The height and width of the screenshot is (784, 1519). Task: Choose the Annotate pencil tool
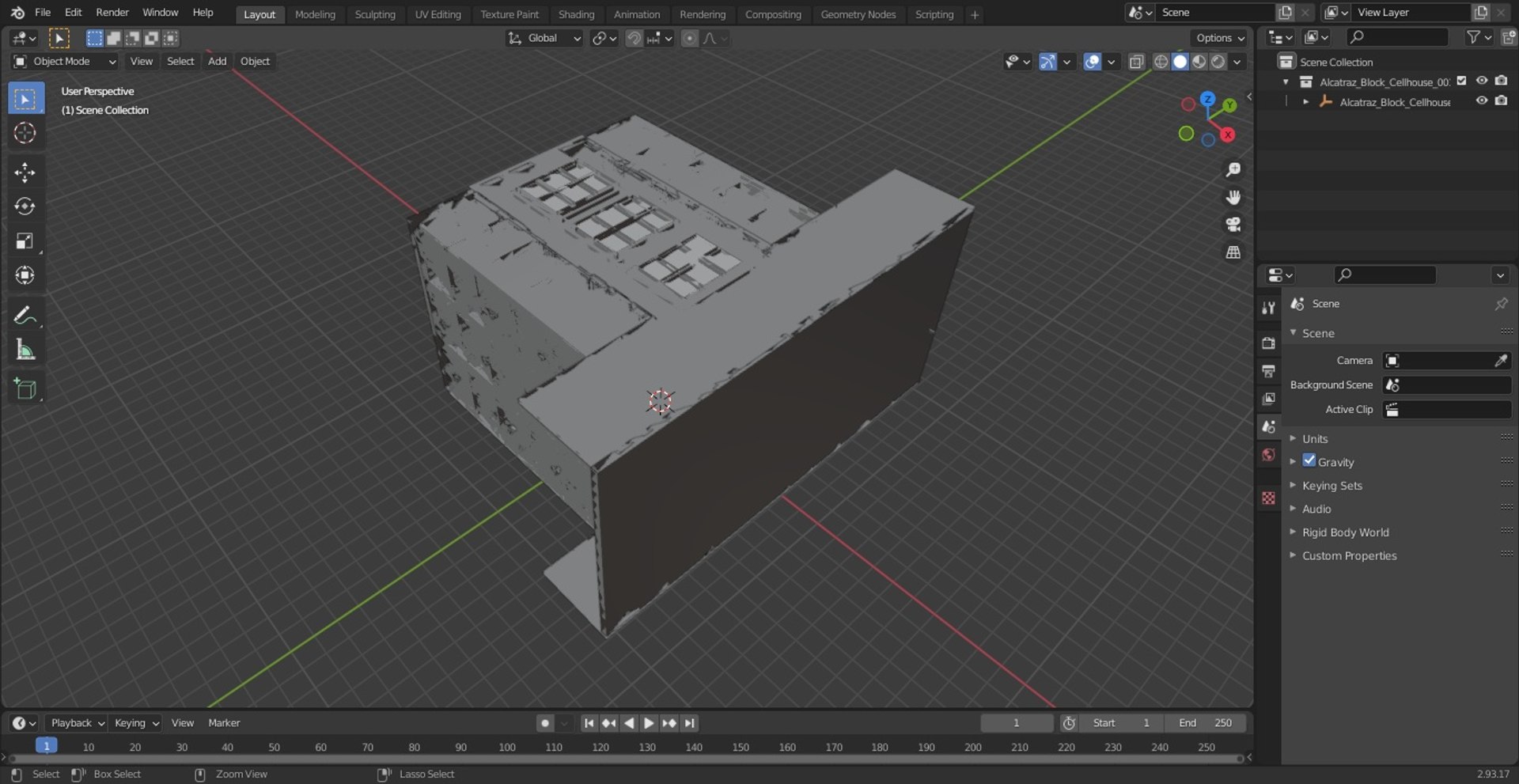(x=25, y=316)
